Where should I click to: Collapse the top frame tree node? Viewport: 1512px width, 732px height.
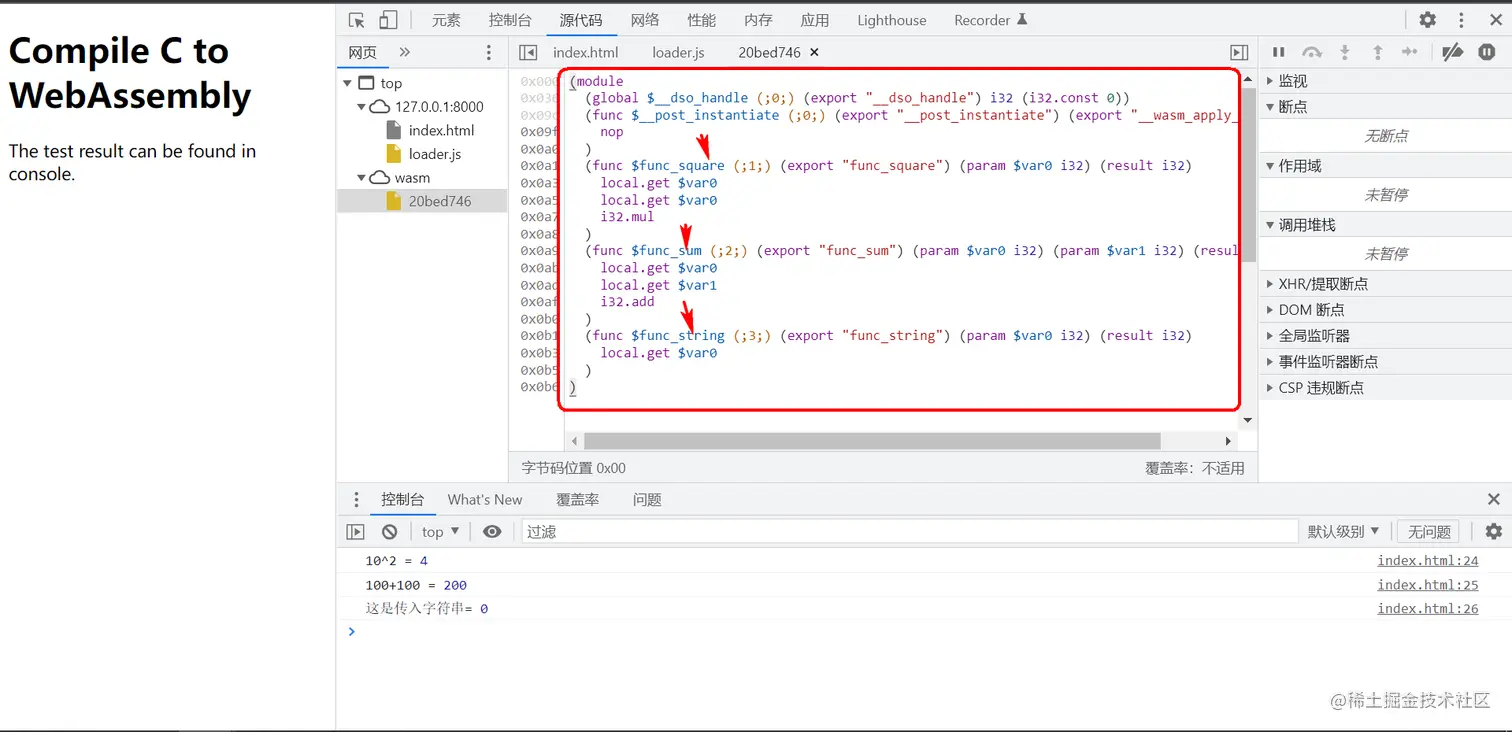[347, 84]
